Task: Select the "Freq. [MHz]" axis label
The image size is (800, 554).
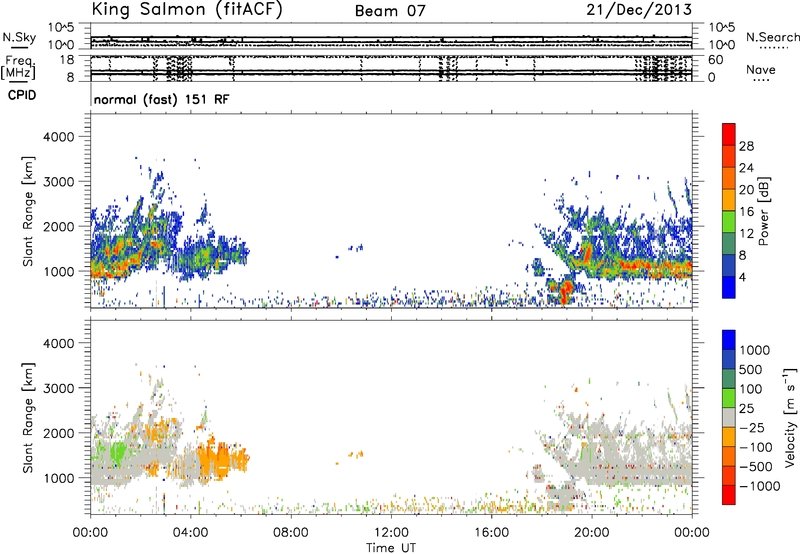Action: click(x=18, y=68)
